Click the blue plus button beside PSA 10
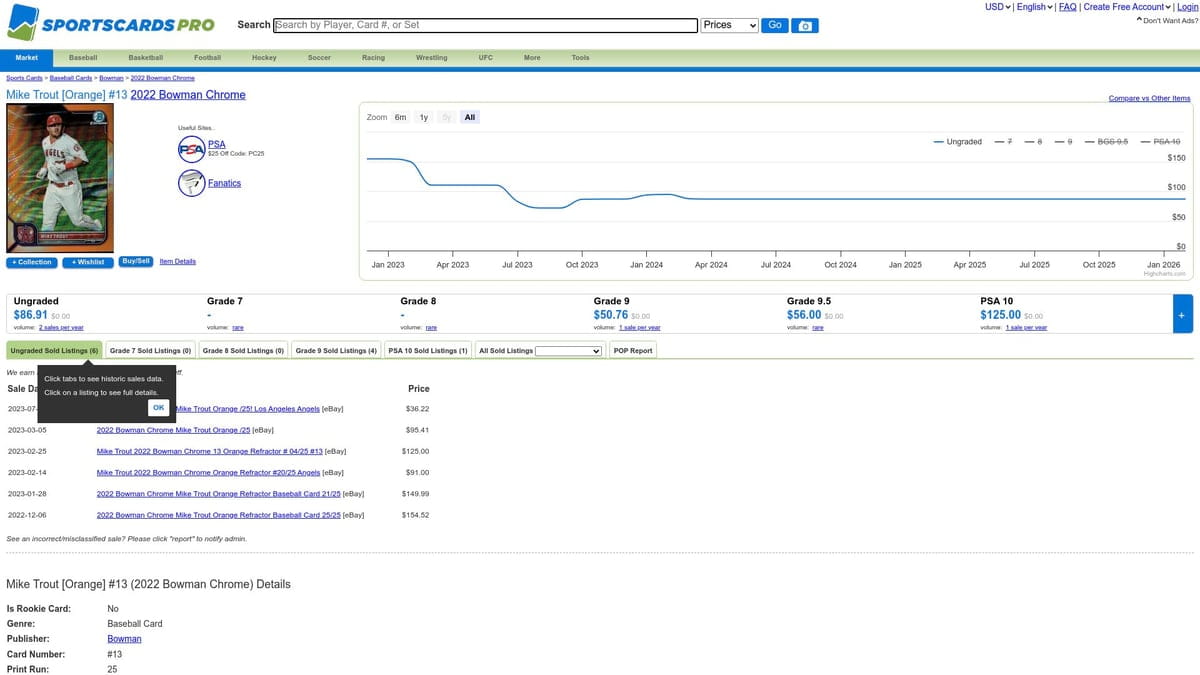 (x=1182, y=315)
